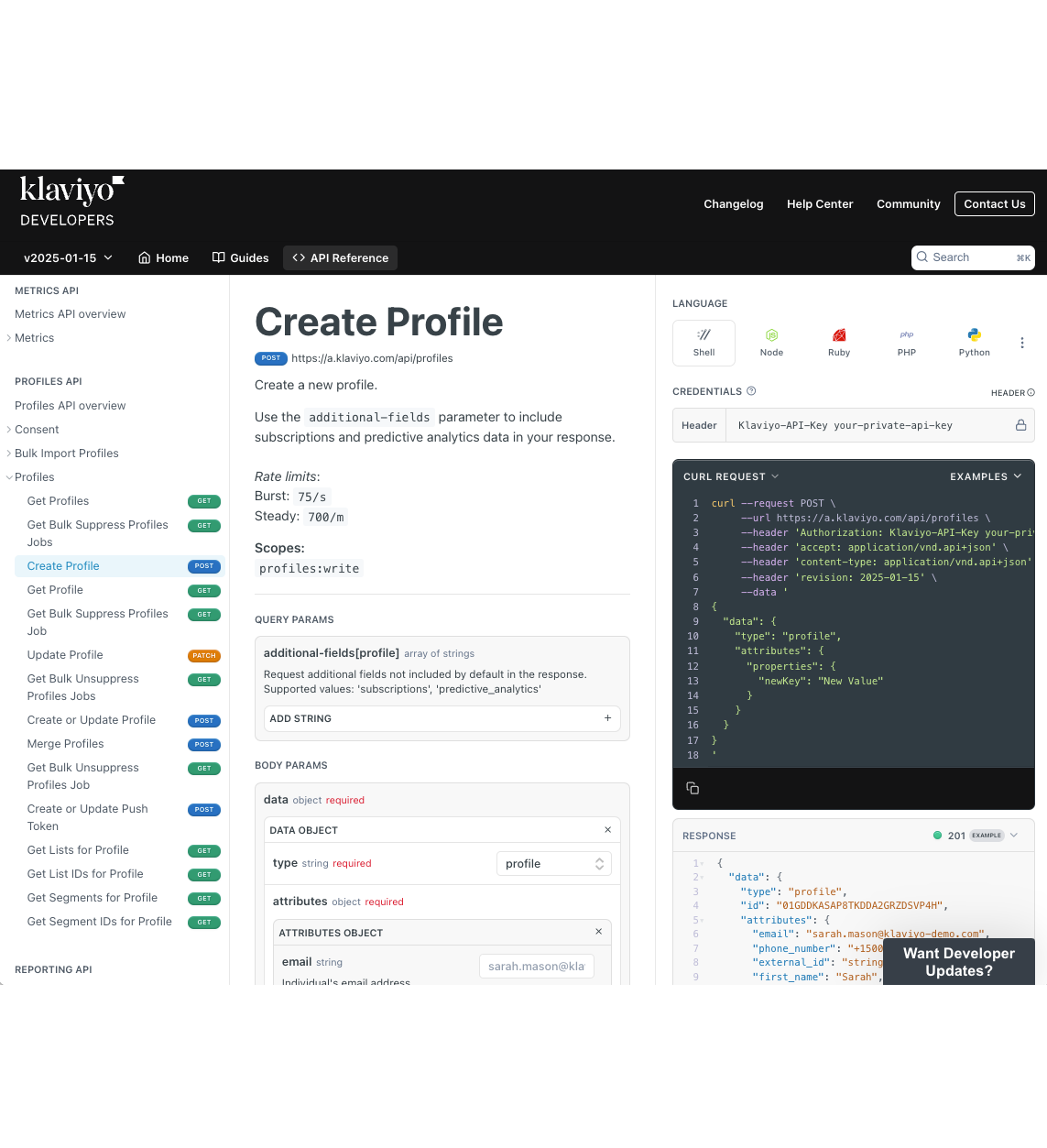Select the PHP language icon
Image resolution: width=1047 pixels, height=1148 pixels.
click(x=907, y=343)
